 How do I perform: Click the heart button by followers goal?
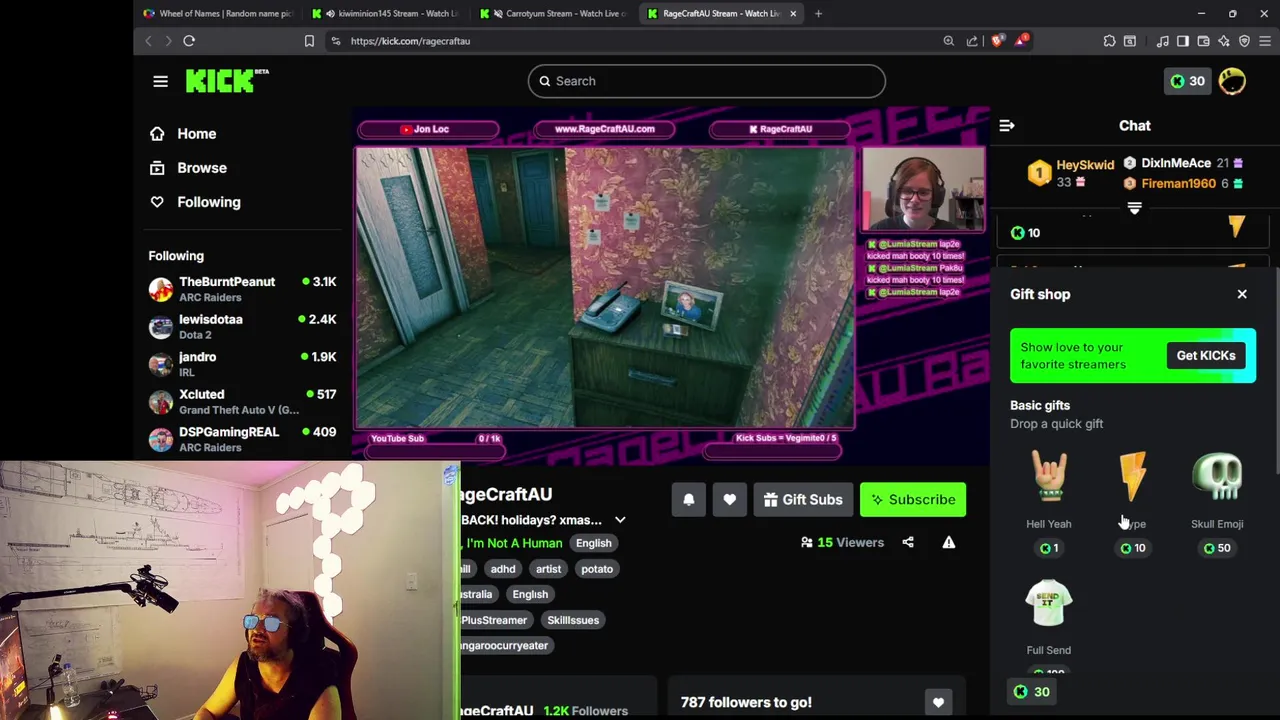tap(938, 703)
